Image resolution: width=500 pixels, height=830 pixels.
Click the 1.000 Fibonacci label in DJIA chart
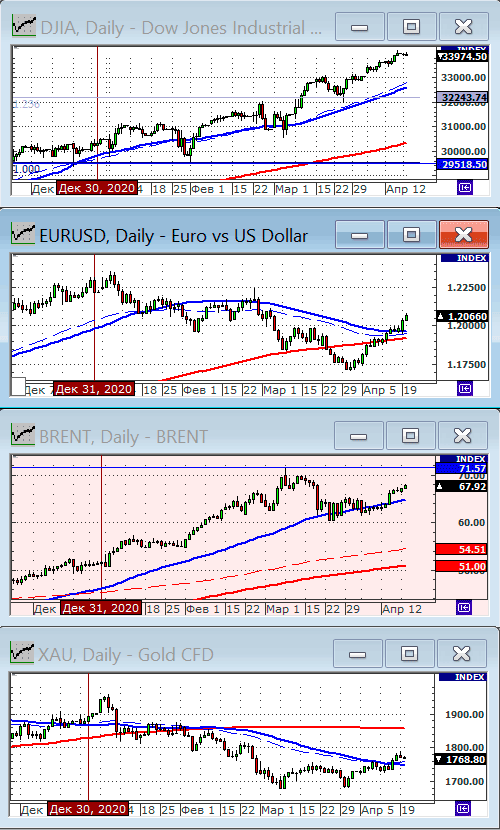pos(27,169)
